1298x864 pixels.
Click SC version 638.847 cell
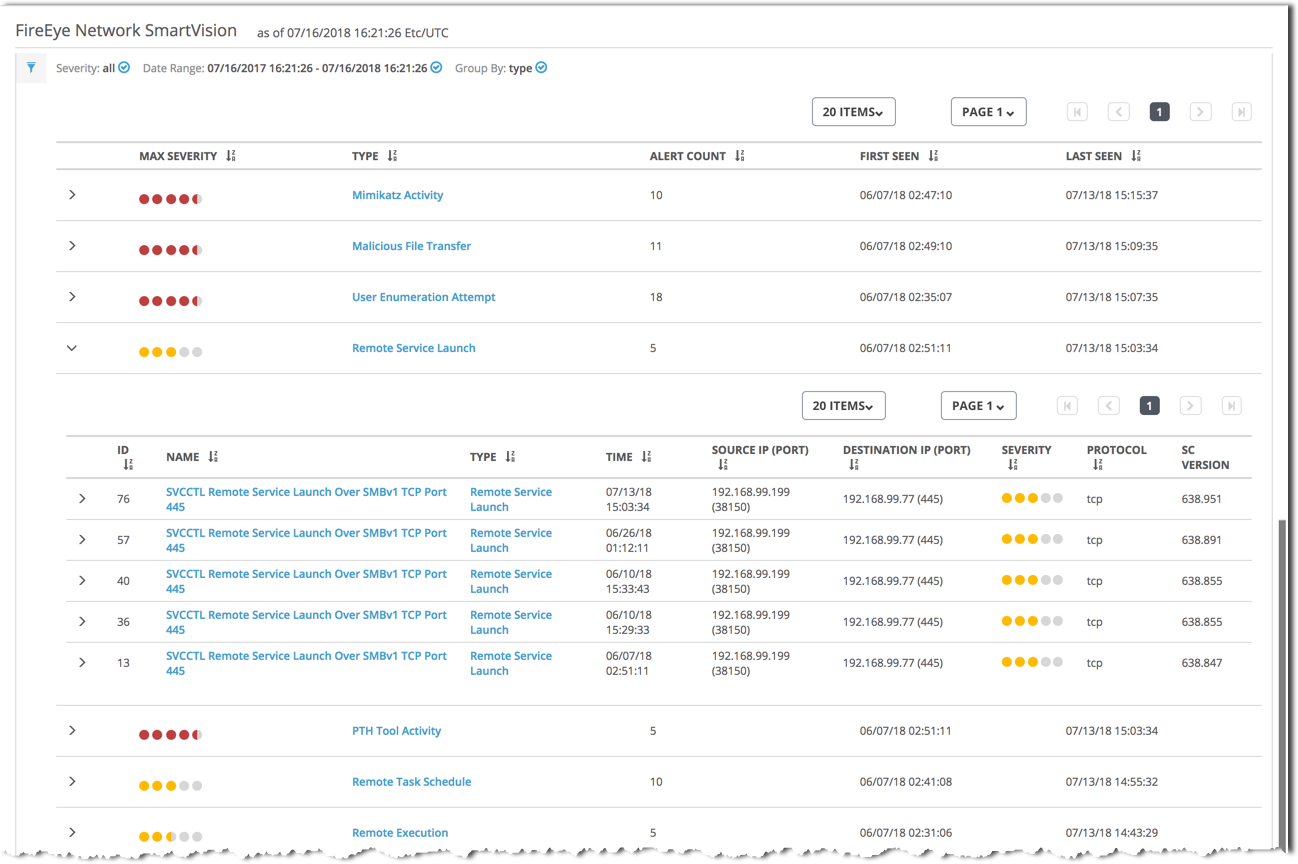(1202, 663)
